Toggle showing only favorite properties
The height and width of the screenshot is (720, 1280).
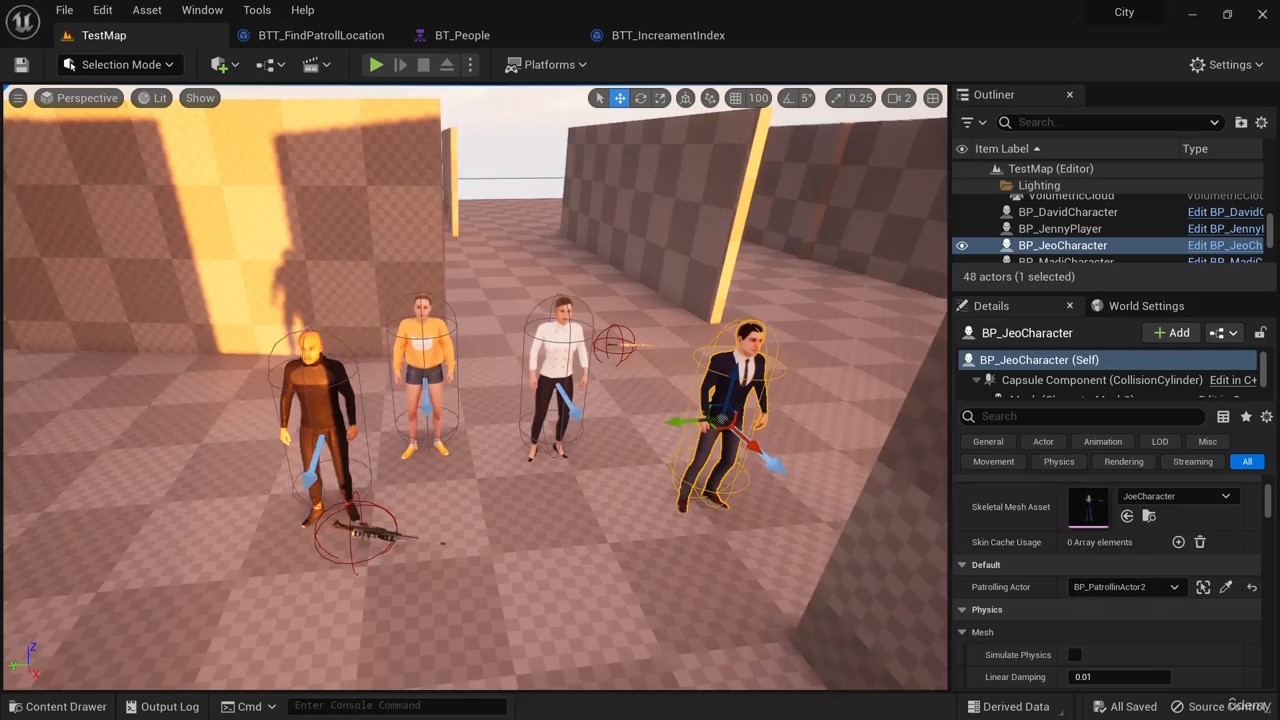click(1246, 416)
